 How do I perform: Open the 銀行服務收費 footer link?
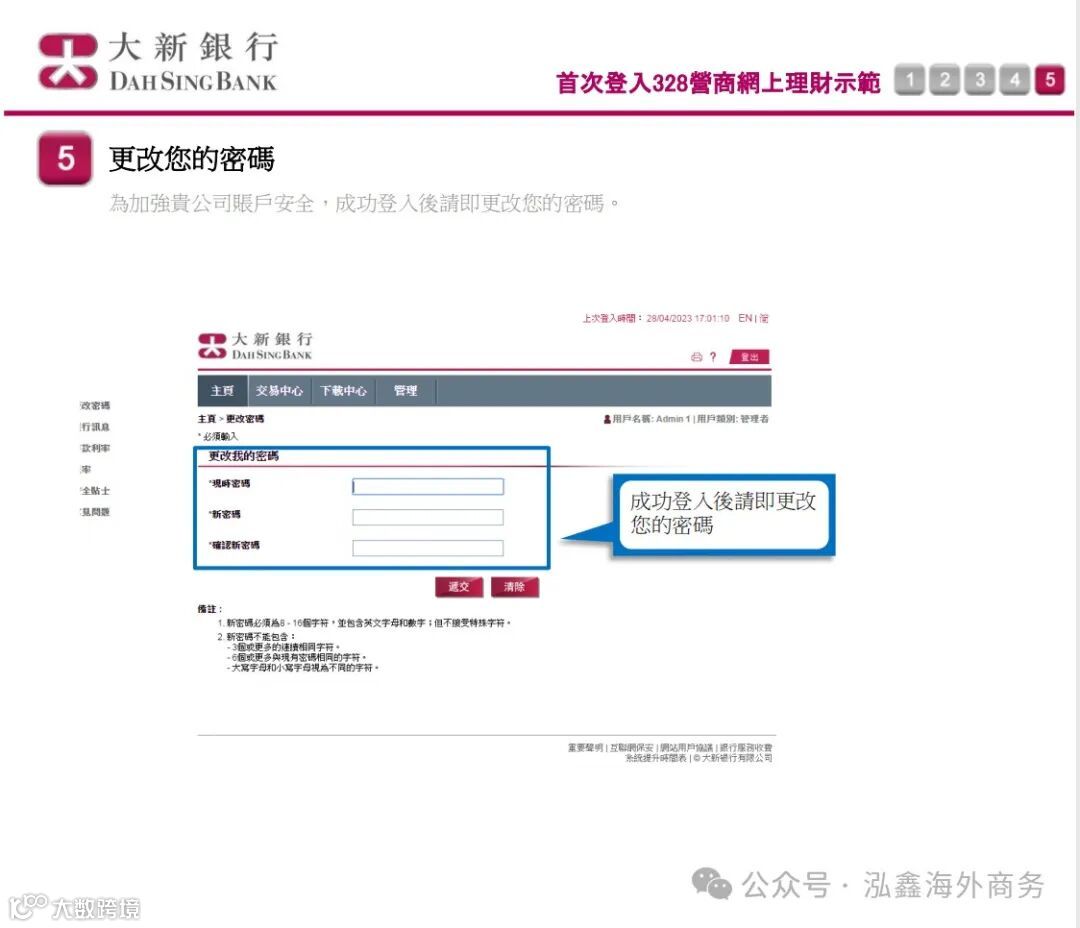click(x=746, y=747)
